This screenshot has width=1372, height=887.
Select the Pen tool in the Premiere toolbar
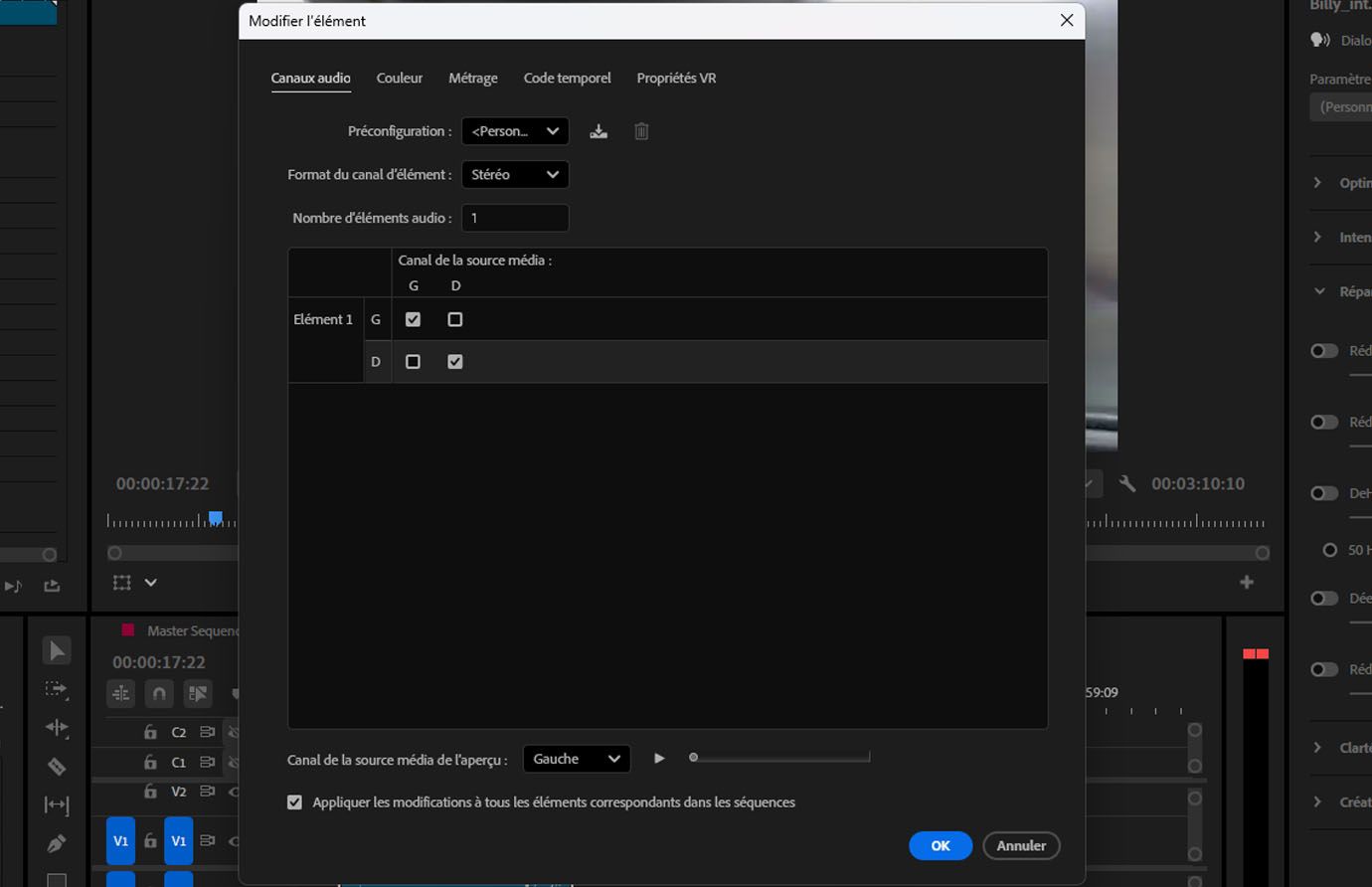pos(57,842)
